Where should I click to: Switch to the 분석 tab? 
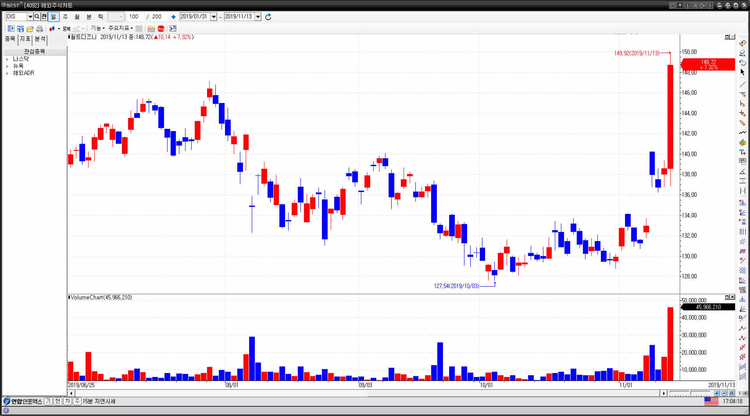[40, 39]
